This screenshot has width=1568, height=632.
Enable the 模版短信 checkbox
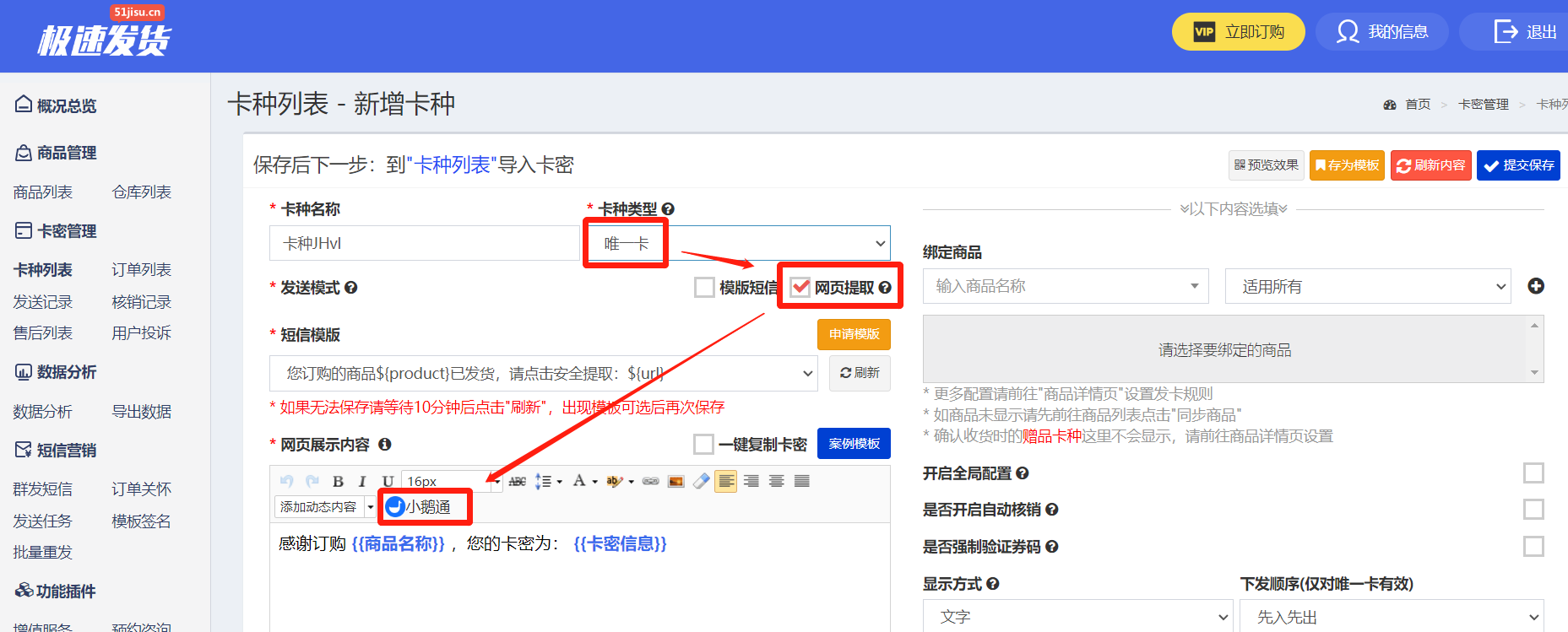click(x=704, y=288)
